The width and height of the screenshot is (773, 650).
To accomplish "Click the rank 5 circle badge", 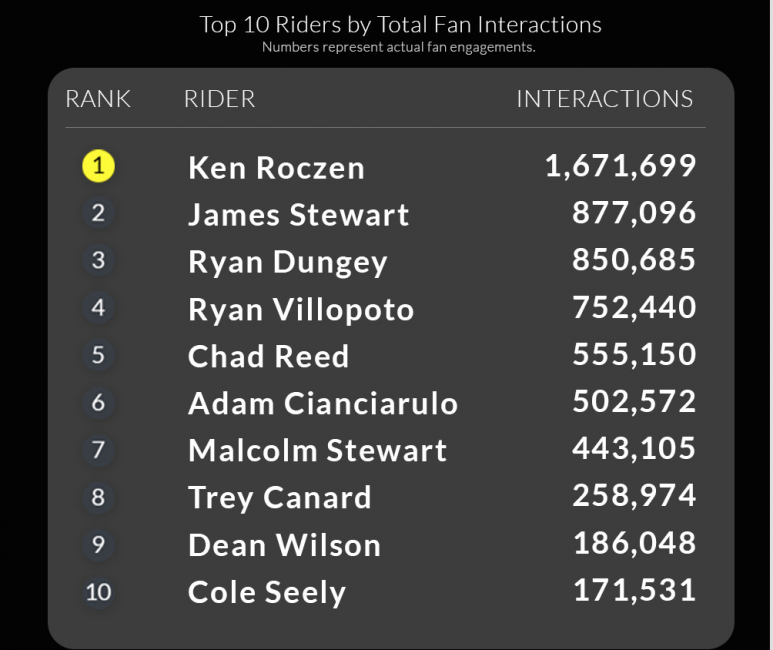I will 98,355.
